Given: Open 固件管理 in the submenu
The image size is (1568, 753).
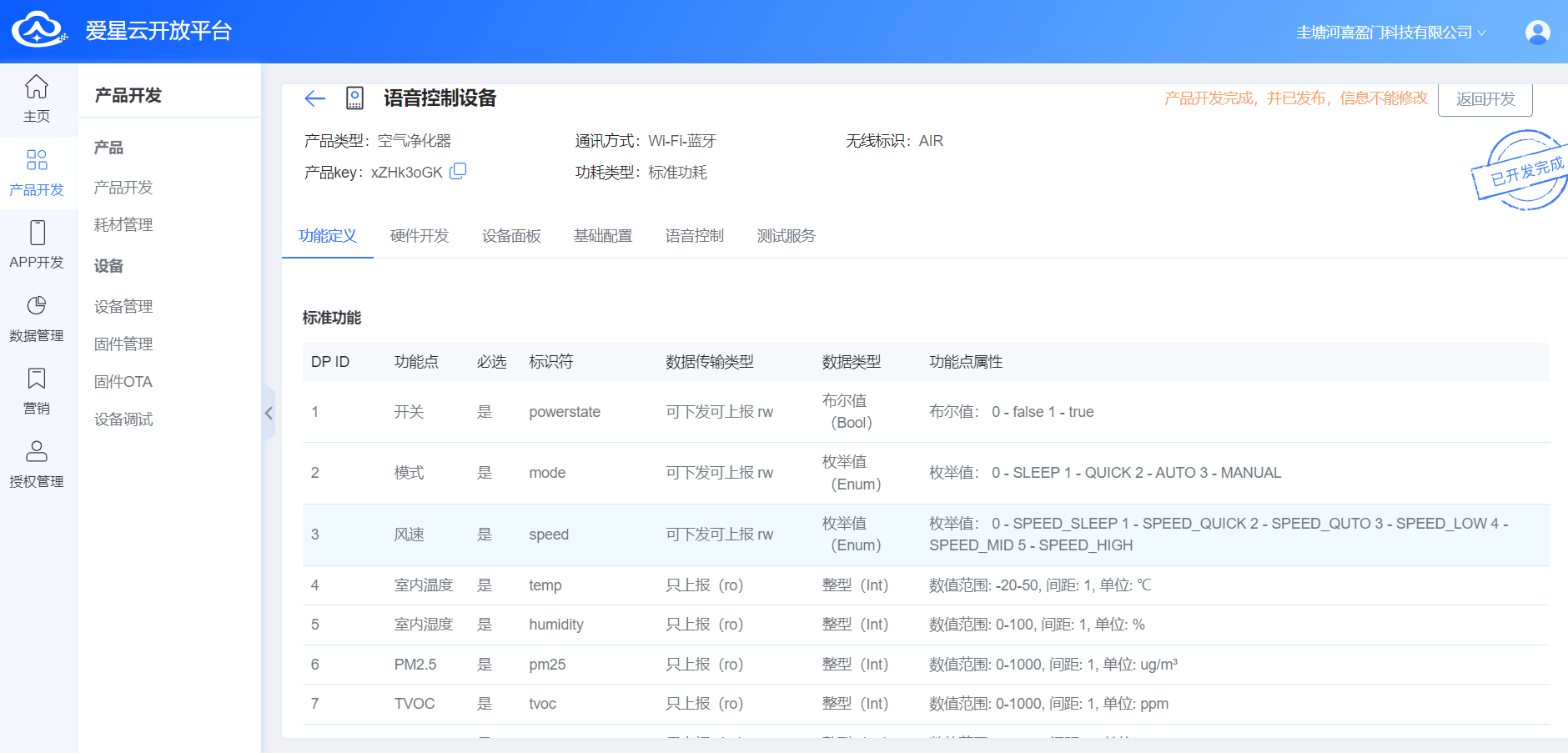Looking at the screenshot, I should (123, 344).
